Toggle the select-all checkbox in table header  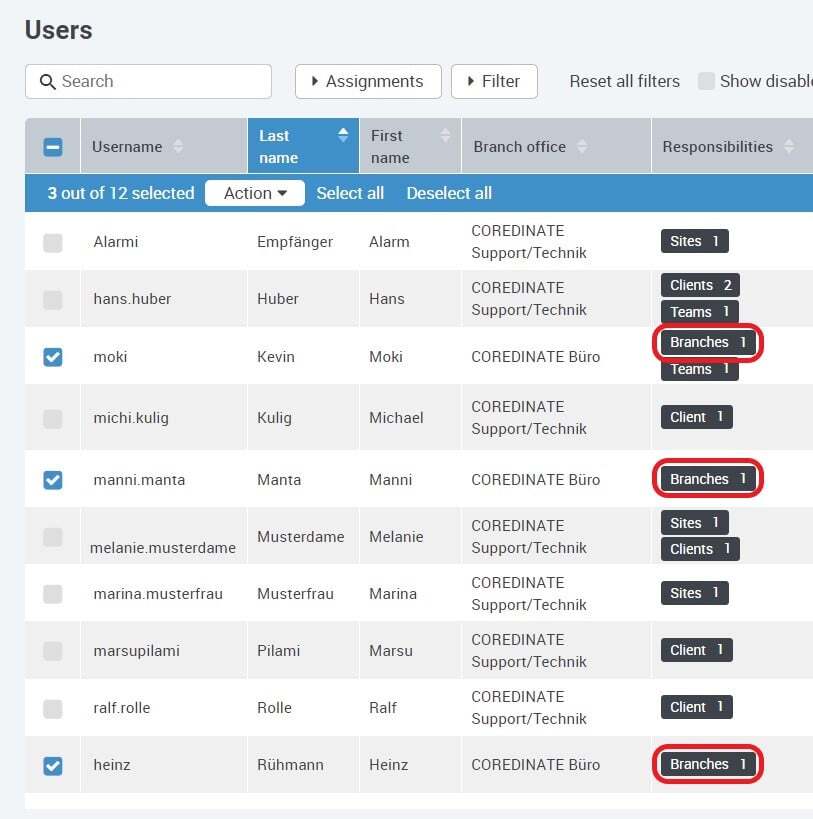pyautogui.click(x=53, y=147)
